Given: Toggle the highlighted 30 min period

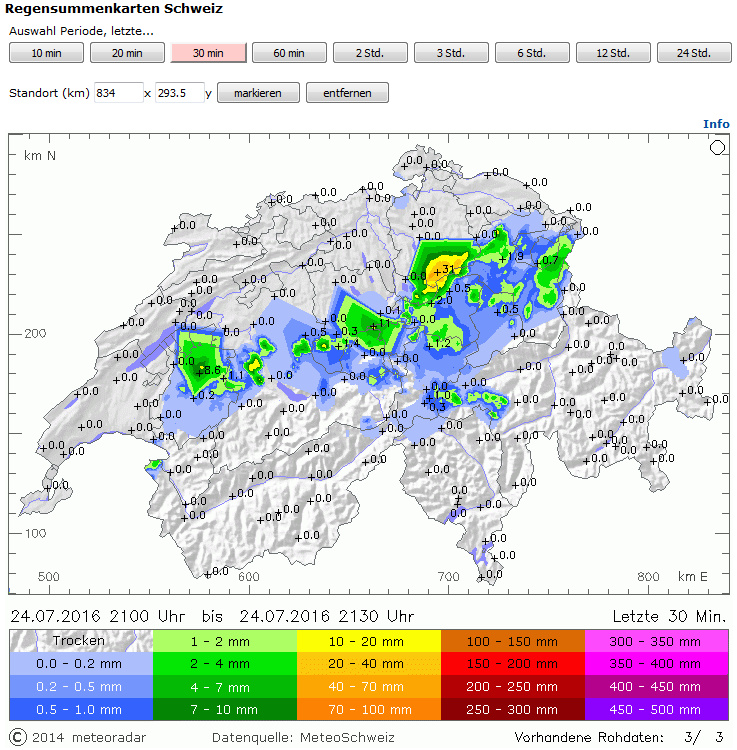Looking at the screenshot, I should (208, 53).
